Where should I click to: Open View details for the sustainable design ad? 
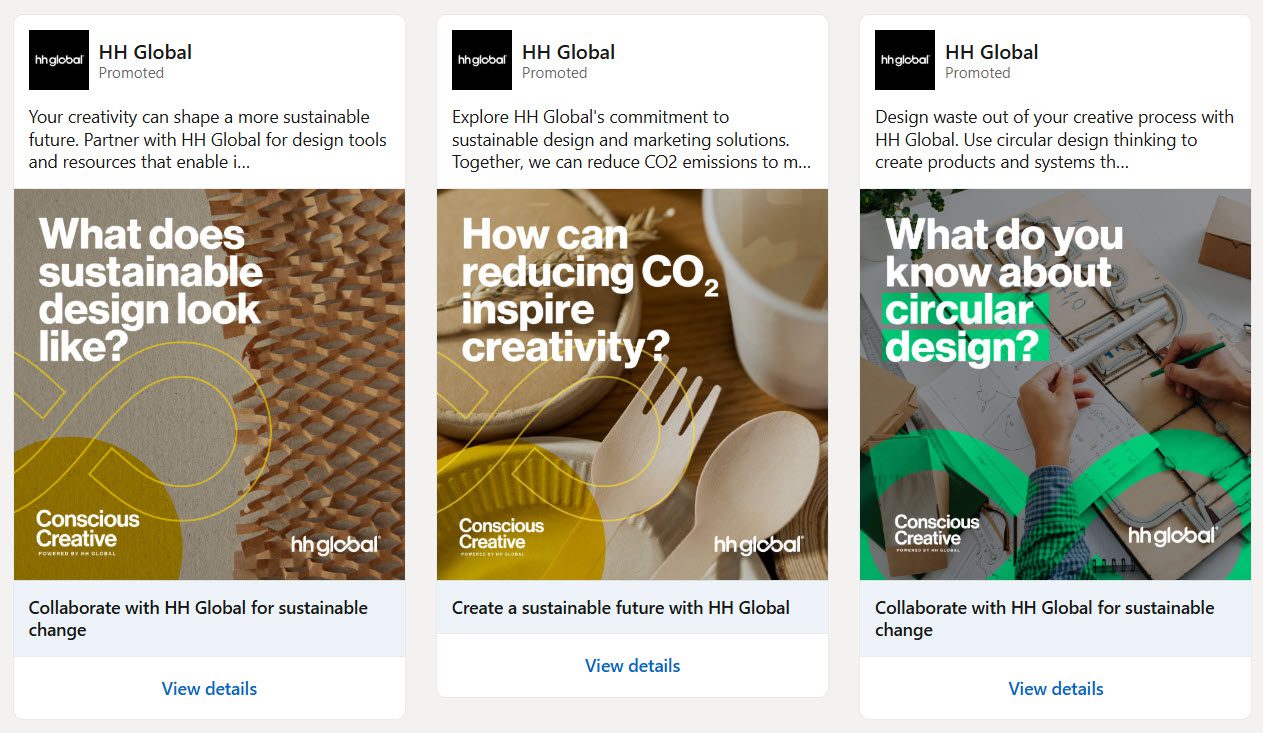tap(209, 688)
